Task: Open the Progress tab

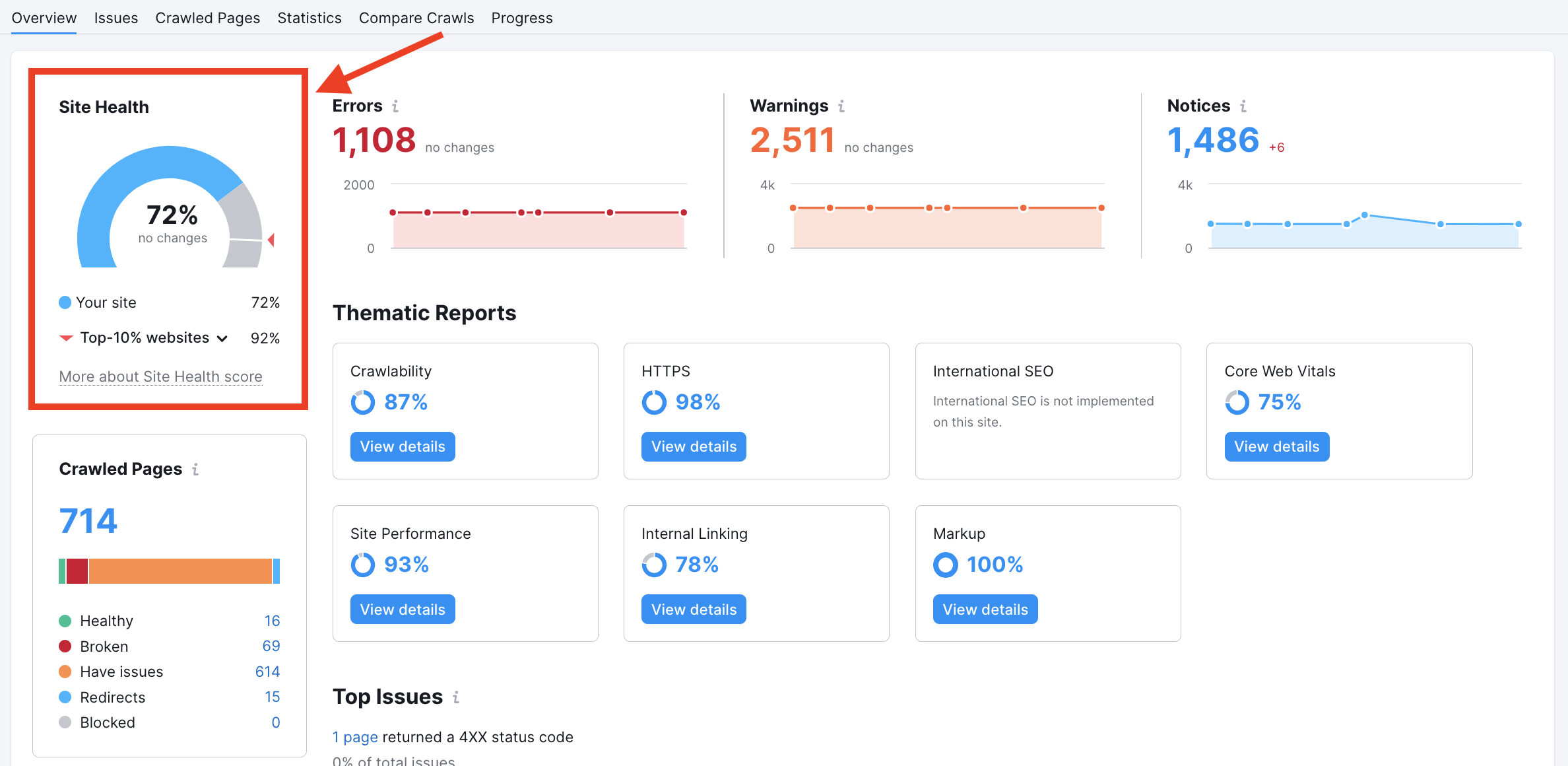Action: [x=521, y=18]
